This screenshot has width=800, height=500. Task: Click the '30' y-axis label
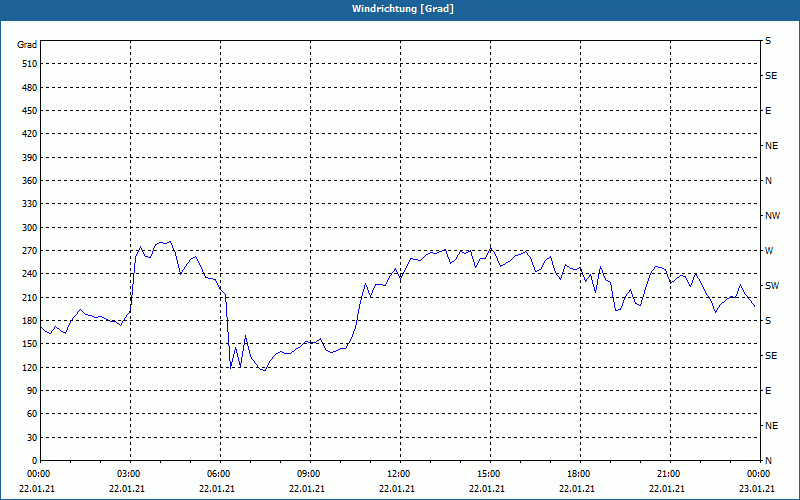(32, 438)
